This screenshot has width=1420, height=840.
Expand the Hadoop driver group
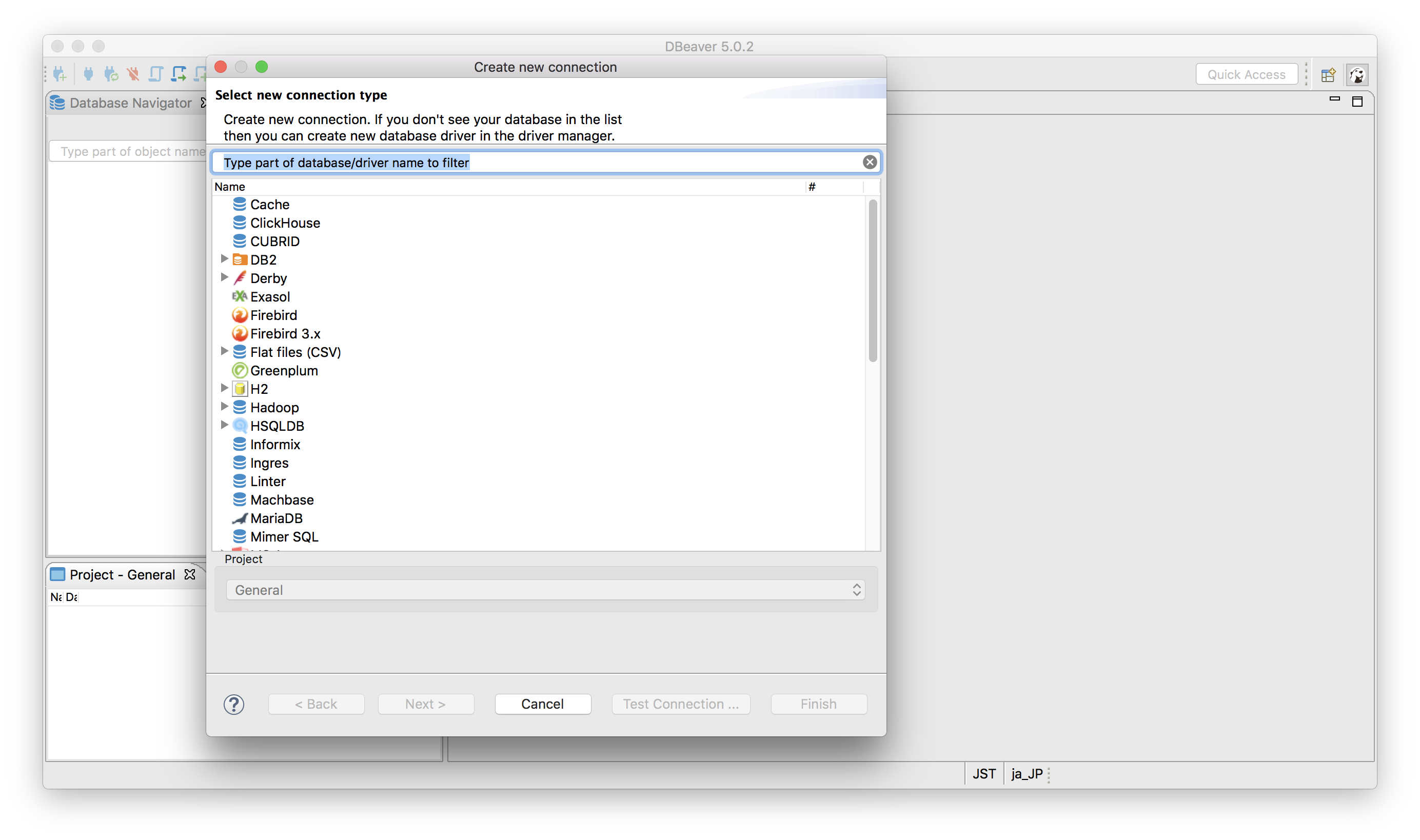[224, 407]
